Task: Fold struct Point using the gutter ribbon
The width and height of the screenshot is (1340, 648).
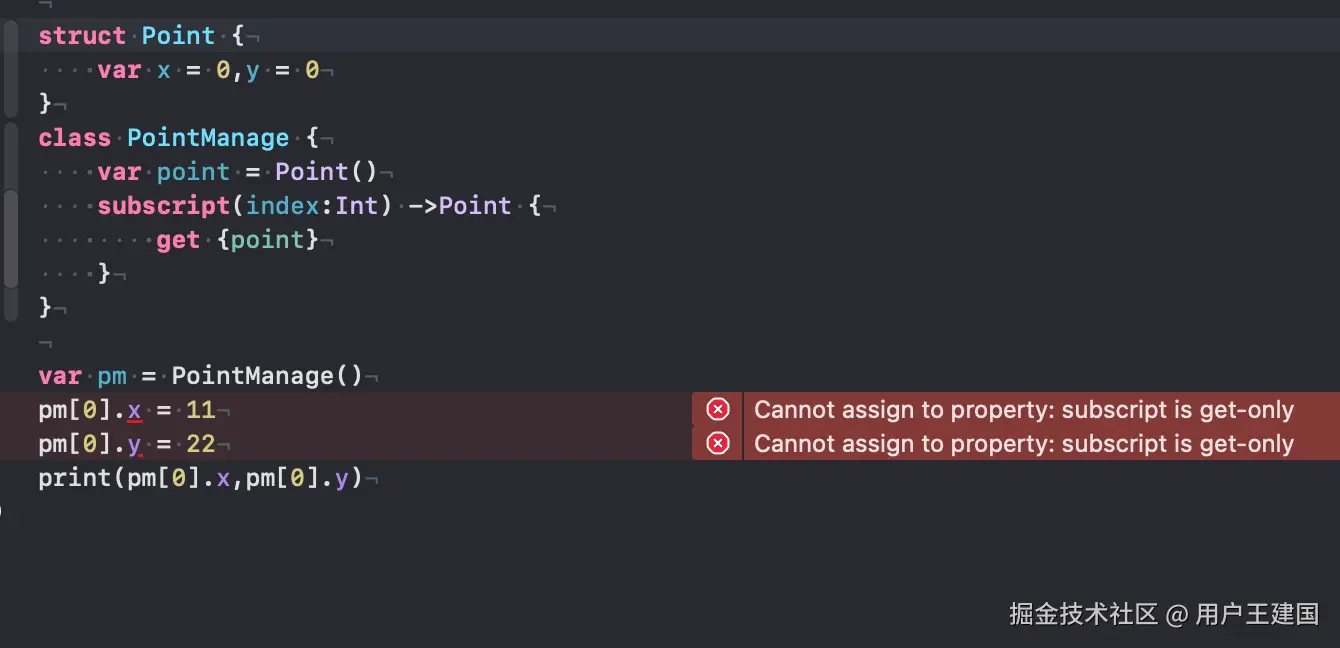Action: pos(11,69)
